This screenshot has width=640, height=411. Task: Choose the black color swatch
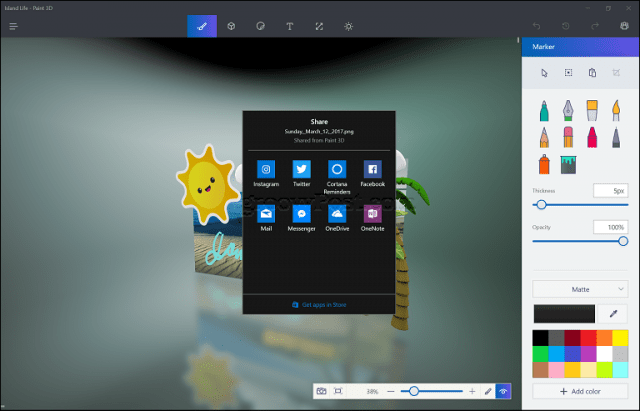pos(540,338)
